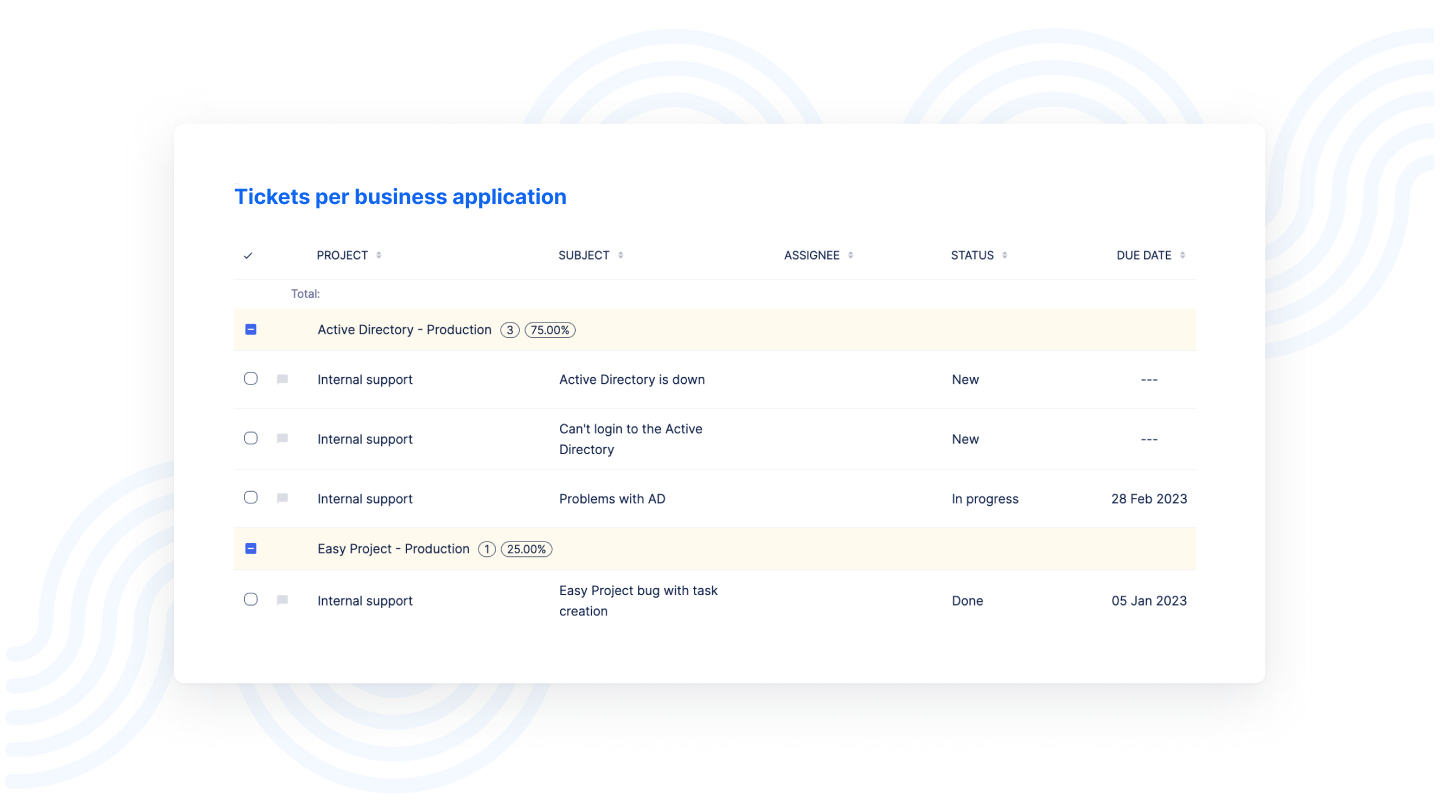This screenshot has width=1440, height=808.
Task: Toggle select-all checkmark in table header
Action: pyautogui.click(x=248, y=256)
